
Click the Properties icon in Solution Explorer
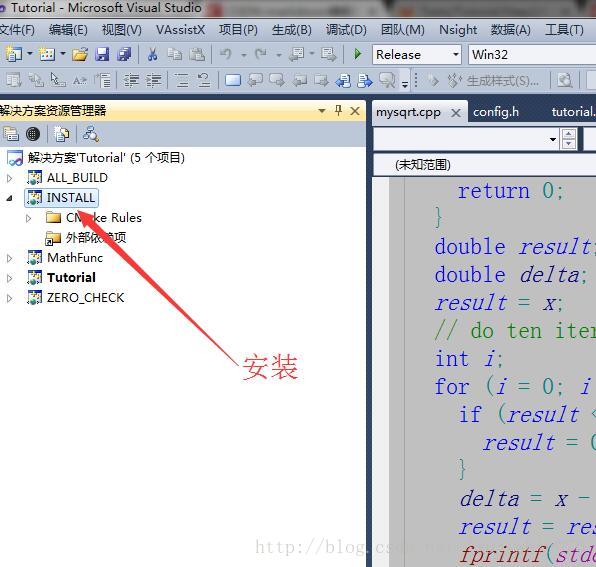click(x=11, y=134)
